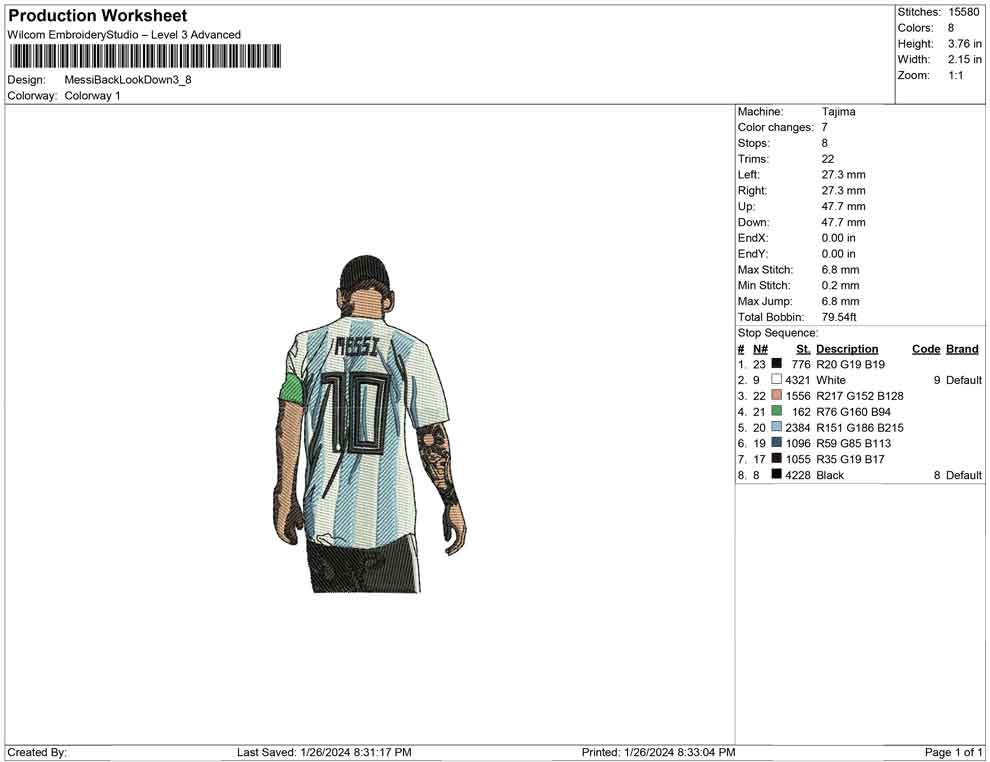The width and height of the screenshot is (990, 762).
Task: Click the Width value '2.15 in'
Action: pyautogui.click(x=964, y=59)
